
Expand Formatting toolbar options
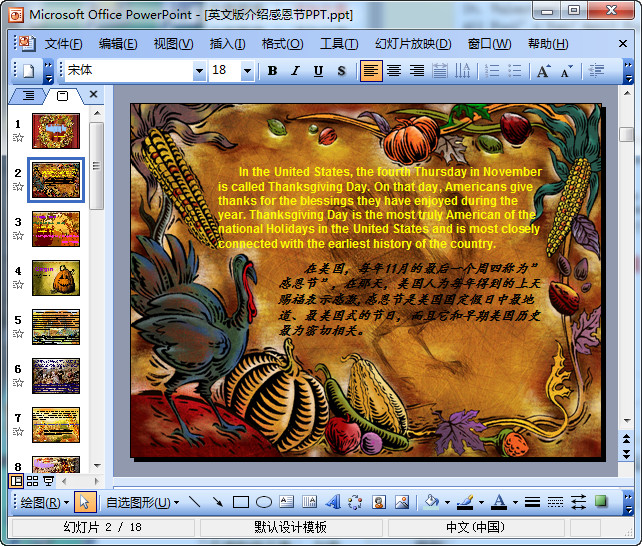click(628, 71)
